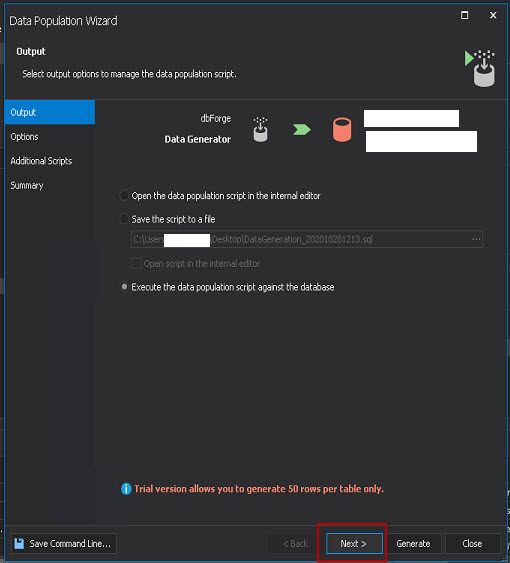
Task: Check Open script in the internal editor
Action: tap(136, 263)
